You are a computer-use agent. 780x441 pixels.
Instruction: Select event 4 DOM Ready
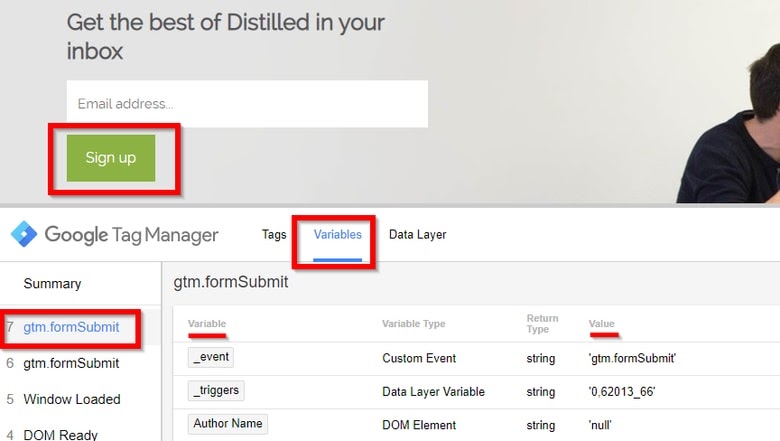pos(60,434)
